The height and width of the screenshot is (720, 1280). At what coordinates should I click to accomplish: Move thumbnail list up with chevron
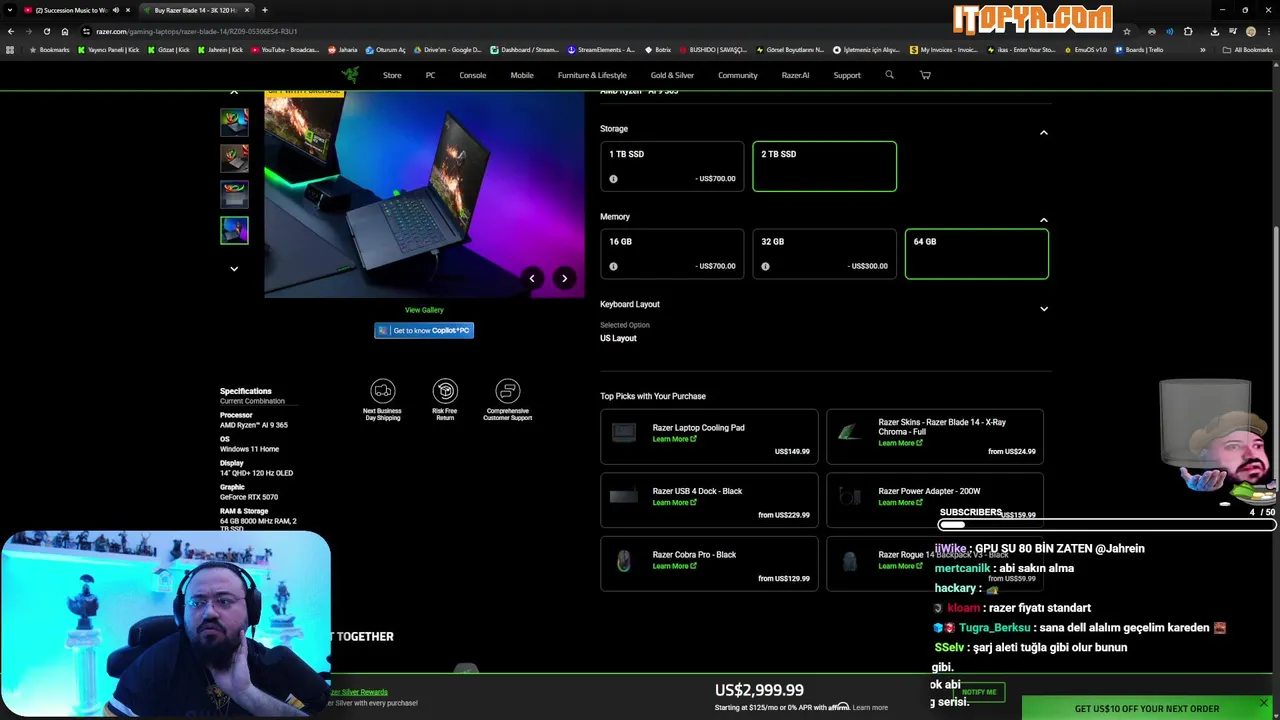[234, 93]
